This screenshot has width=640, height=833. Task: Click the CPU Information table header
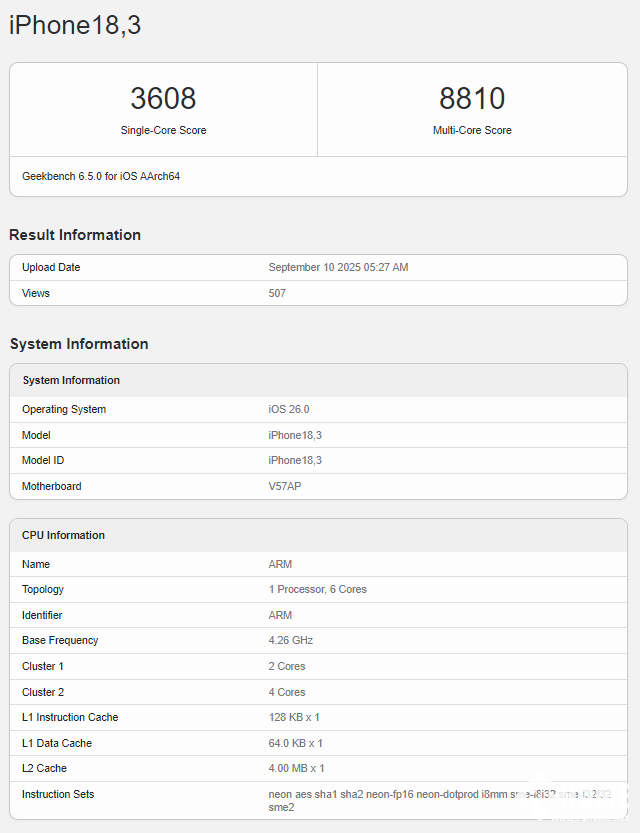tap(63, 536)
